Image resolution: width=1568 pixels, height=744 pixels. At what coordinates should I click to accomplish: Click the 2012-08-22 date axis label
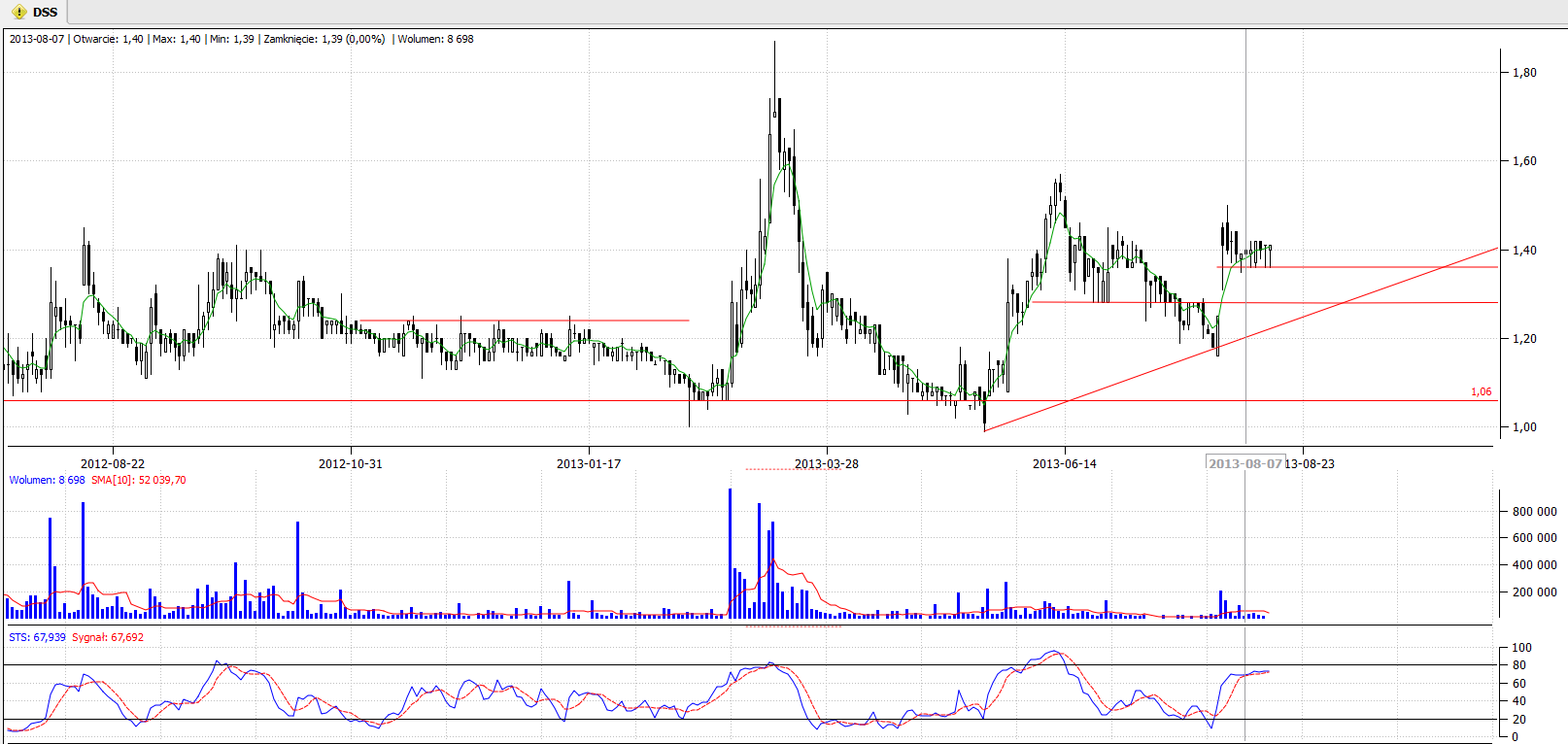(x=113, y=464)
